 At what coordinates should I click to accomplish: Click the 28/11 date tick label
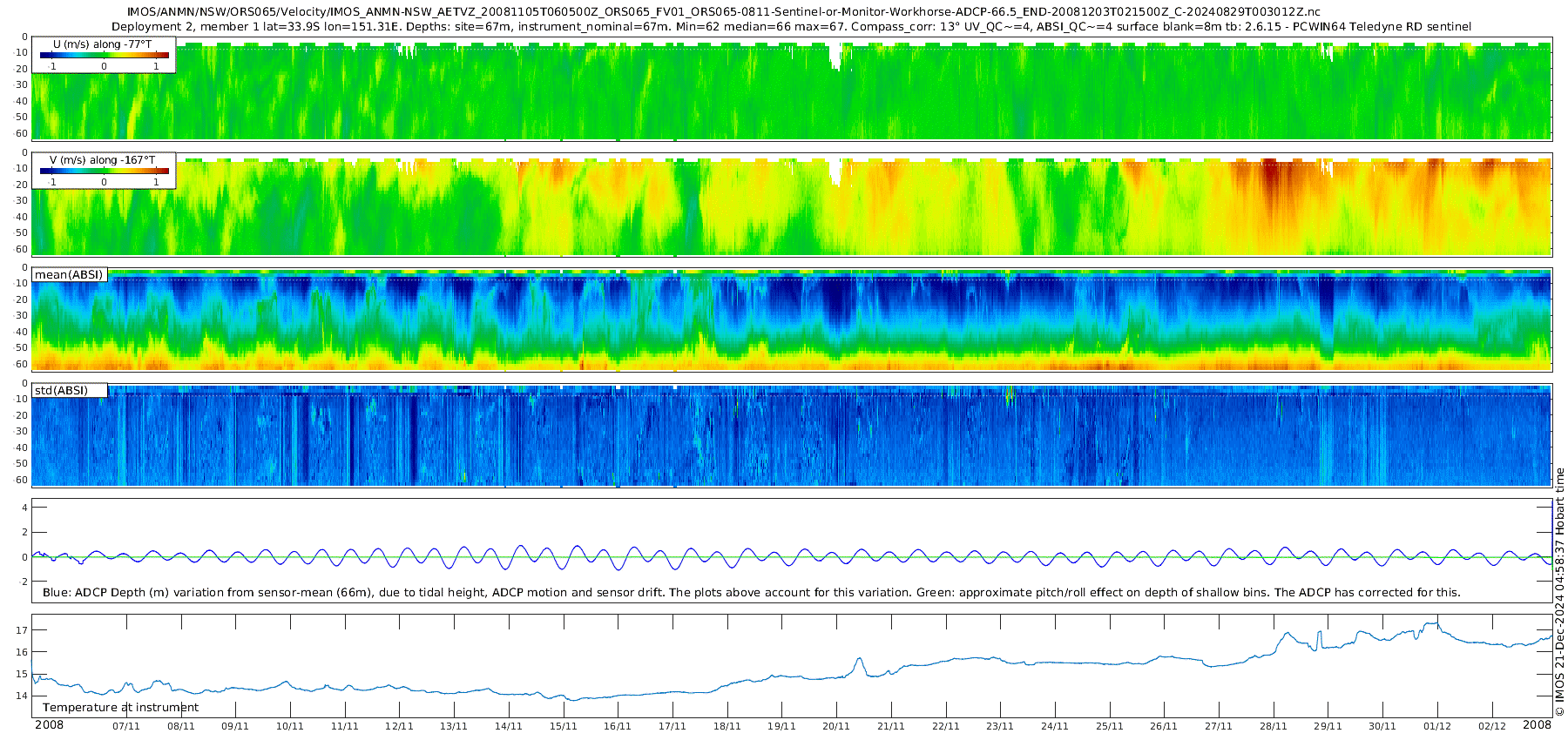(x=1273, y=726)
